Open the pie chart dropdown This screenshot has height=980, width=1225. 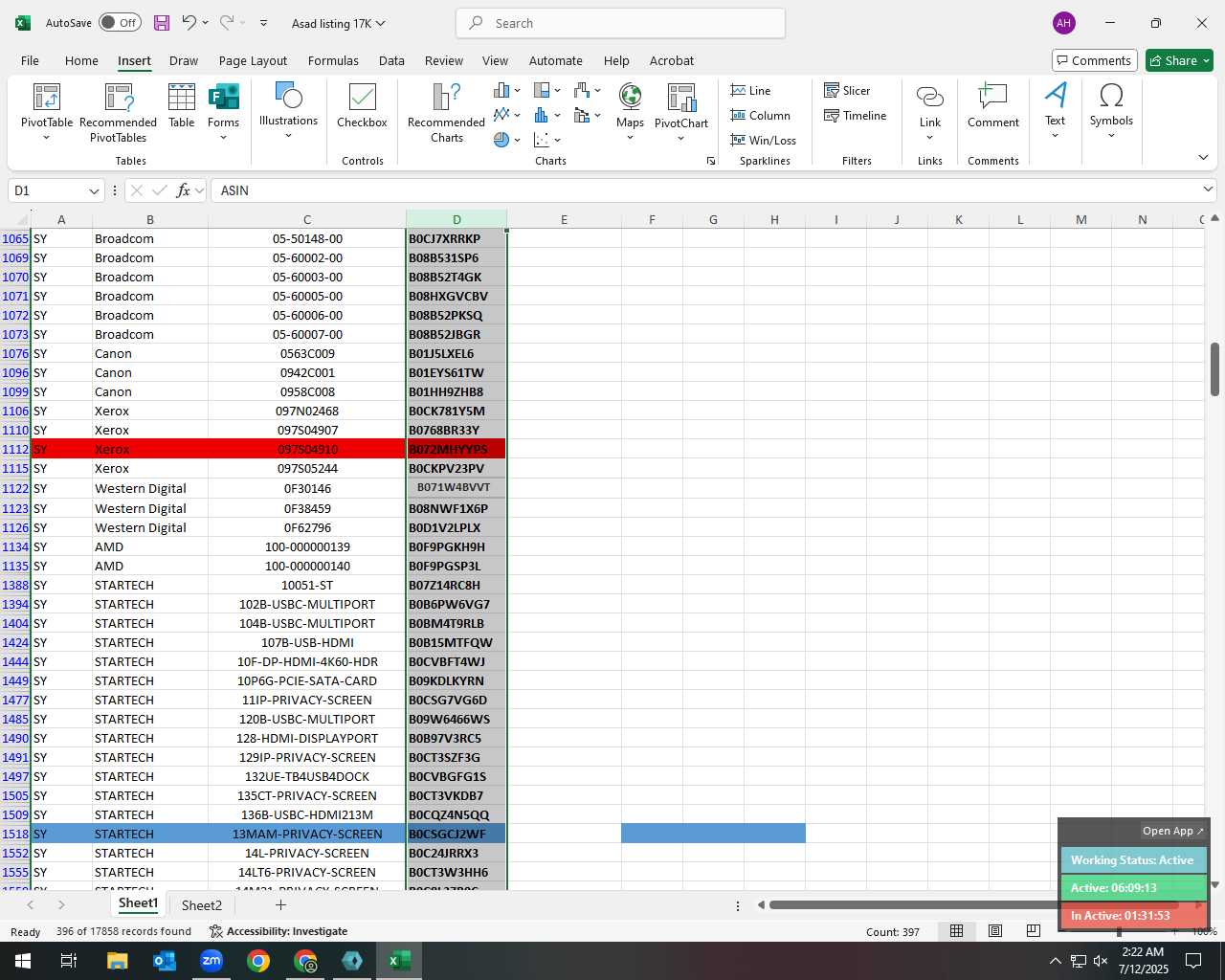coord(507,140)
